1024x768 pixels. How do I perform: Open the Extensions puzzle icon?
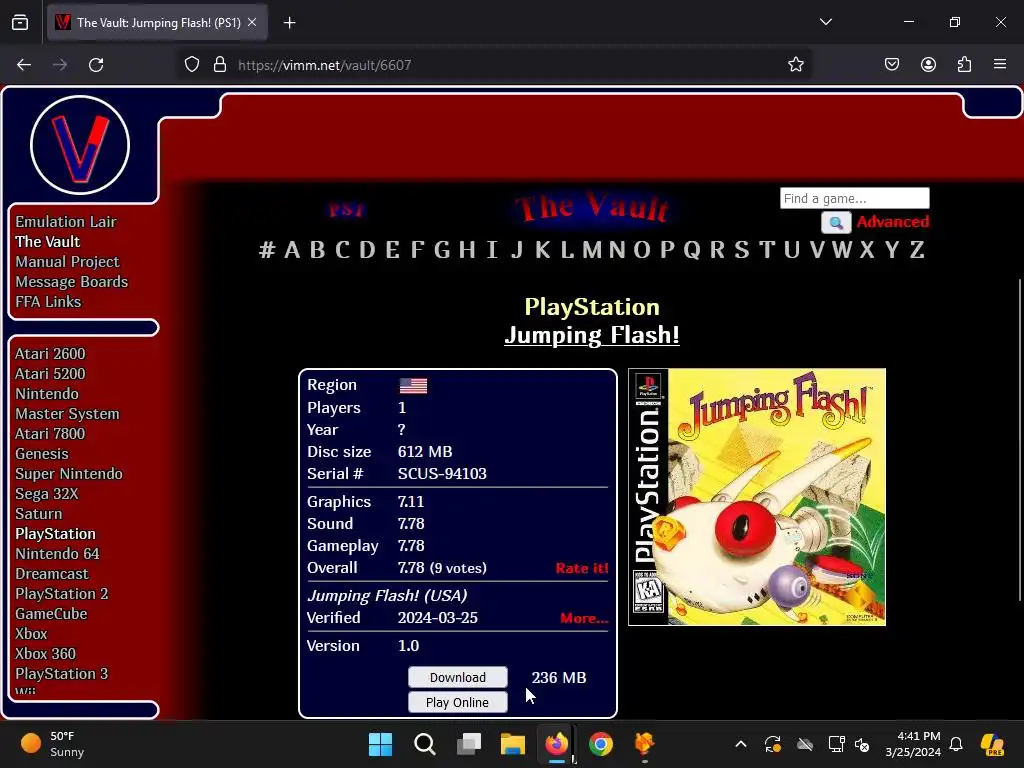pos(964,65)
